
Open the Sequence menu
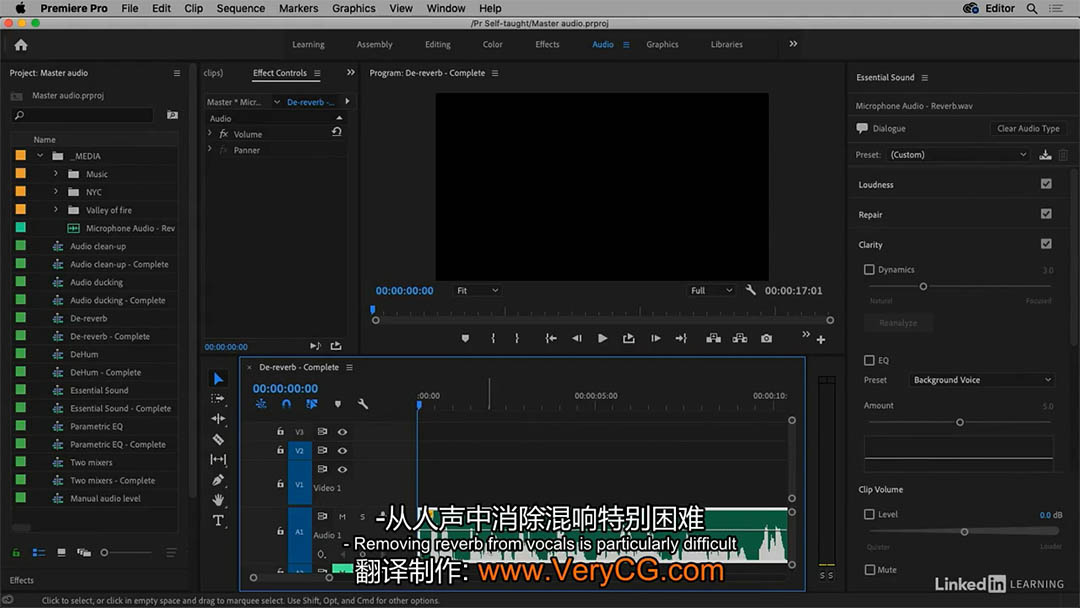240,8
